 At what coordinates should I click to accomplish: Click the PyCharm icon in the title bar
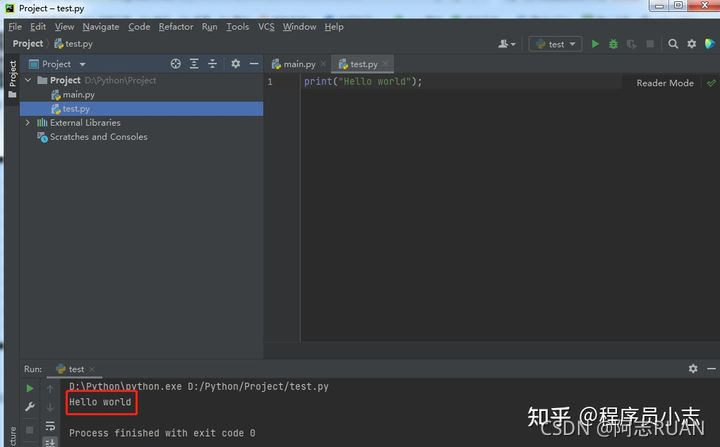pyautogui.click(x=10, y=8)
